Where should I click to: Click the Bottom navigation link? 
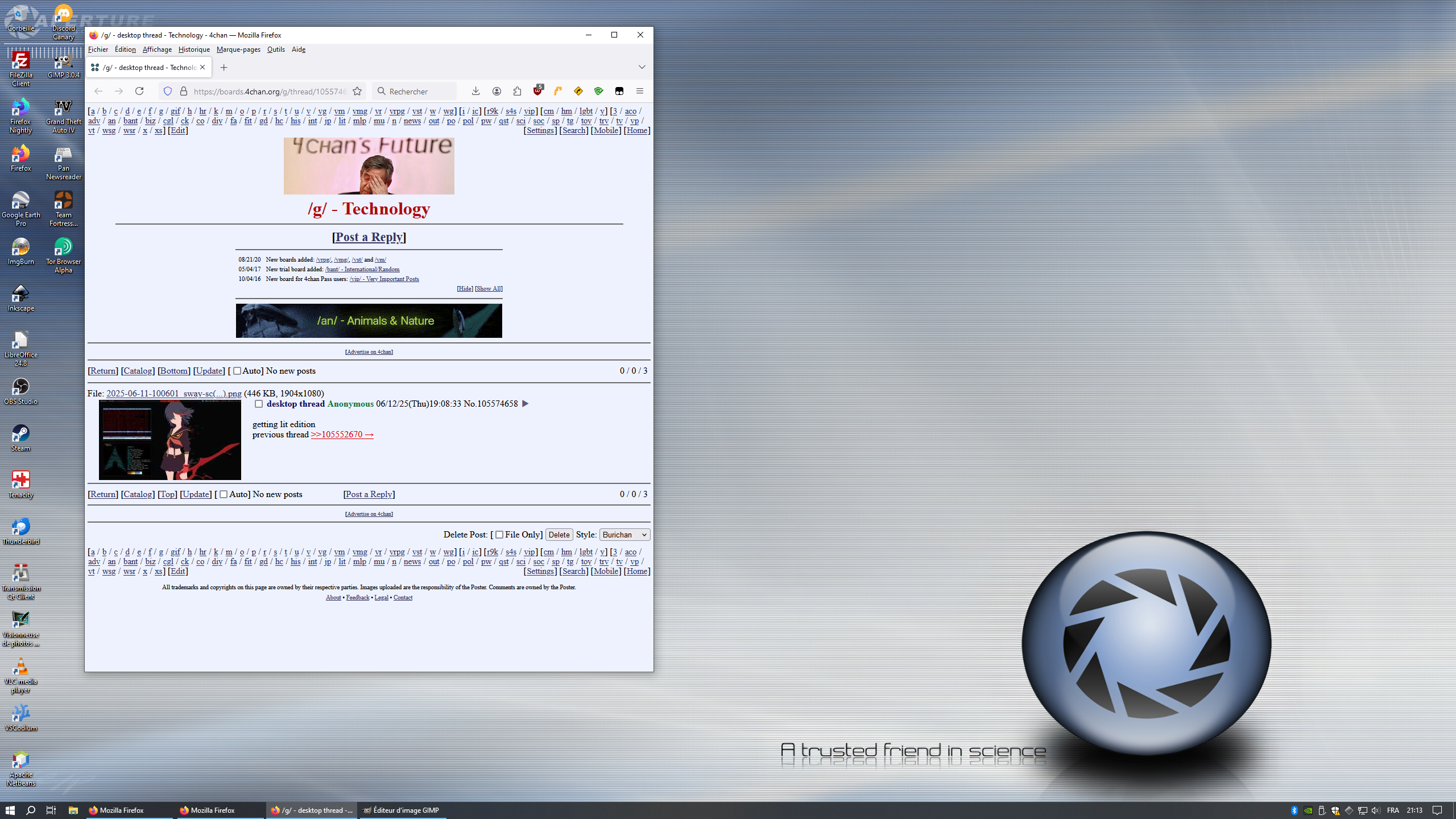pos(173,371)
